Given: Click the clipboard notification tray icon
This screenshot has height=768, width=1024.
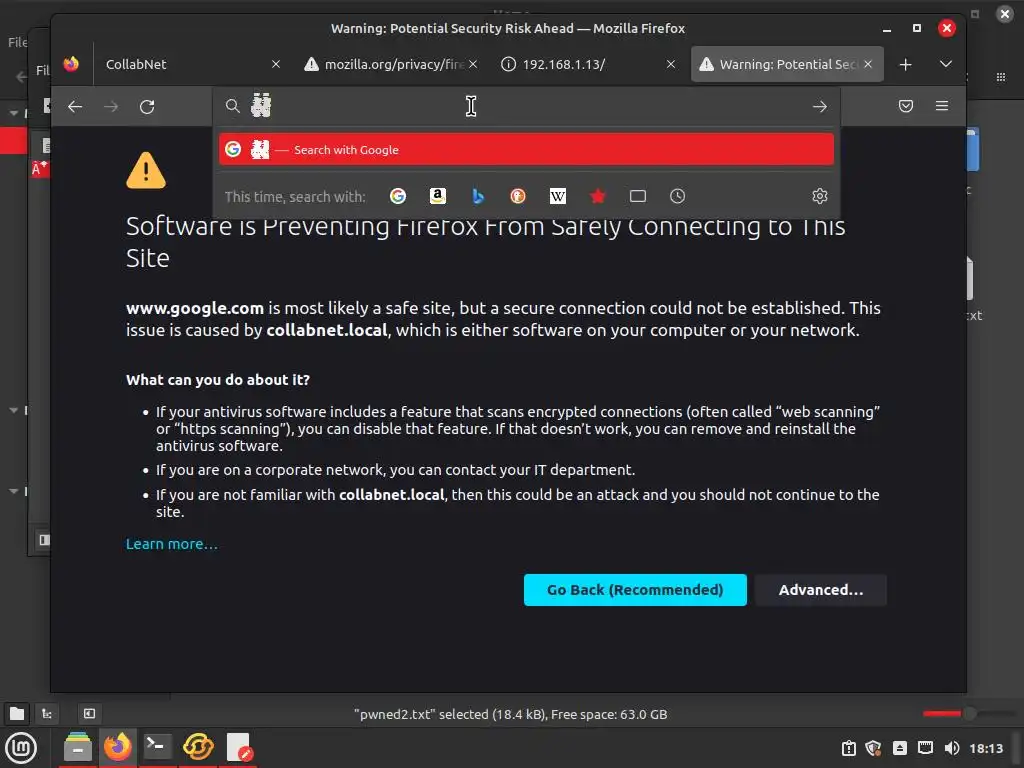Looking at the screenshot, I should 848,748.
